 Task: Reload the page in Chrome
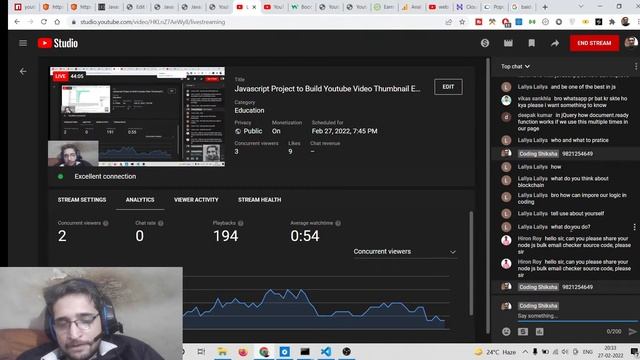44,22
